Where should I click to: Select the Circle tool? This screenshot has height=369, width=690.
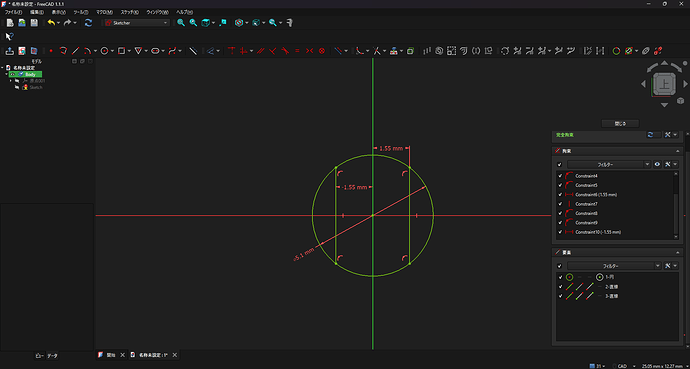pos(104,51)
